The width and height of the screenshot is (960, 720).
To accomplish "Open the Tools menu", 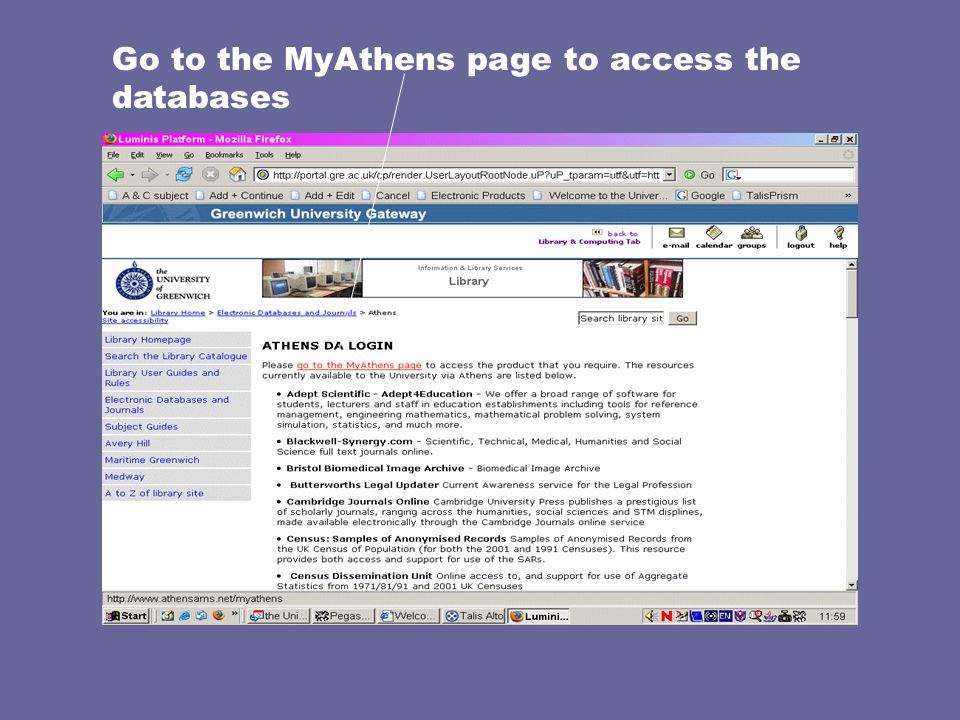I will [264, 155].
